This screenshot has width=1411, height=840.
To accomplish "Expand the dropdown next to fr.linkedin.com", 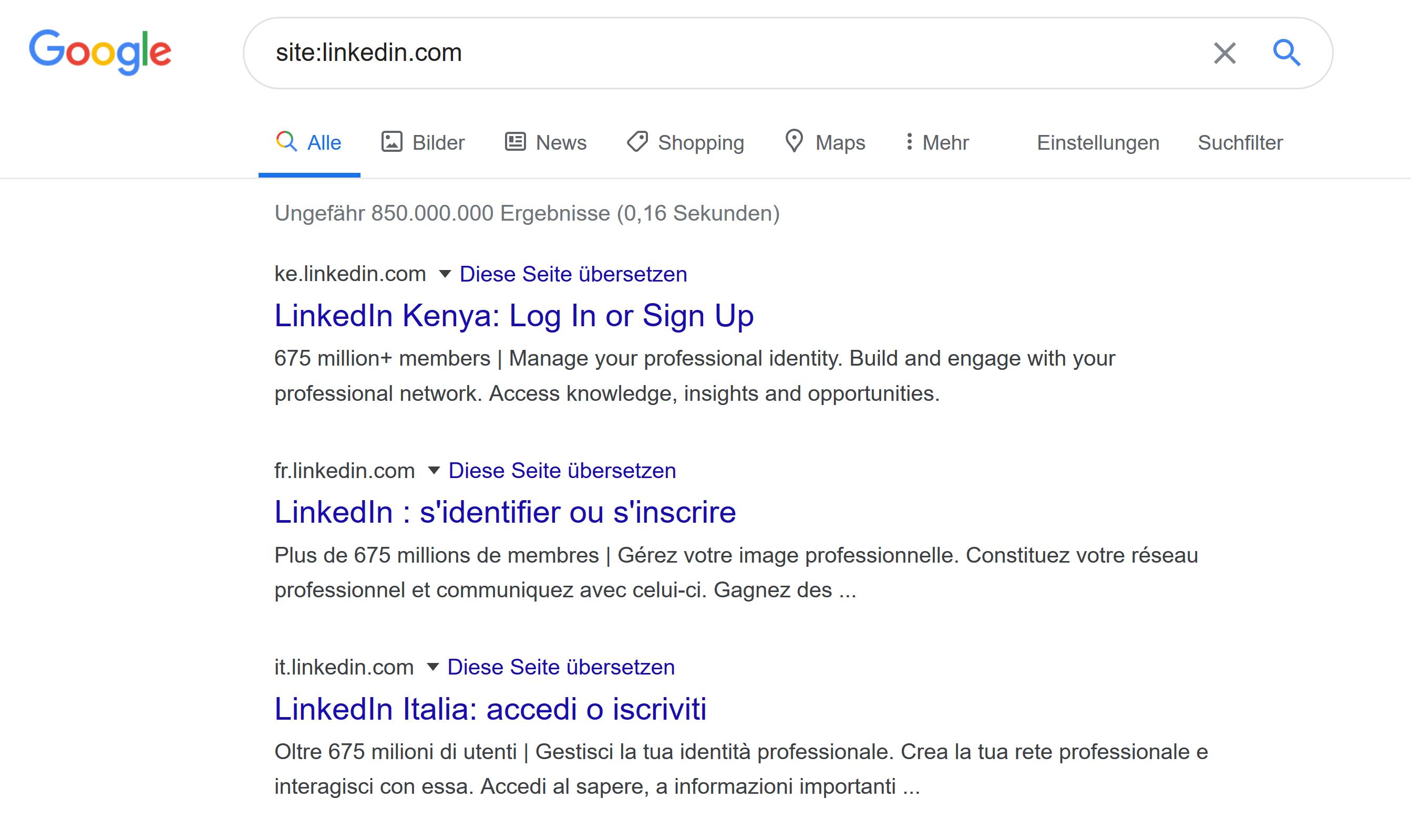I will [x=434, y=471].
